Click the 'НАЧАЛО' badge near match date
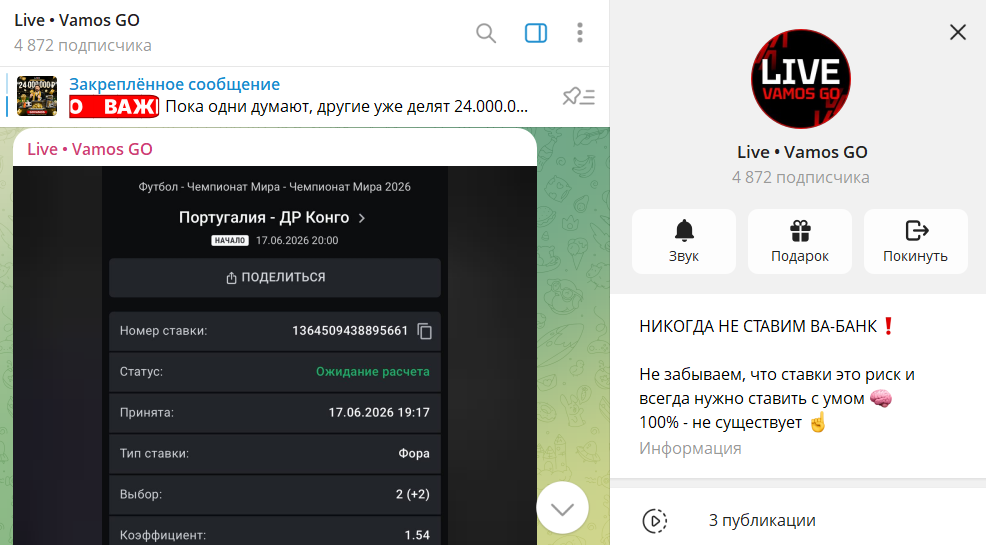The height and width of the screenshot is (545, 986). click(230, 240)
